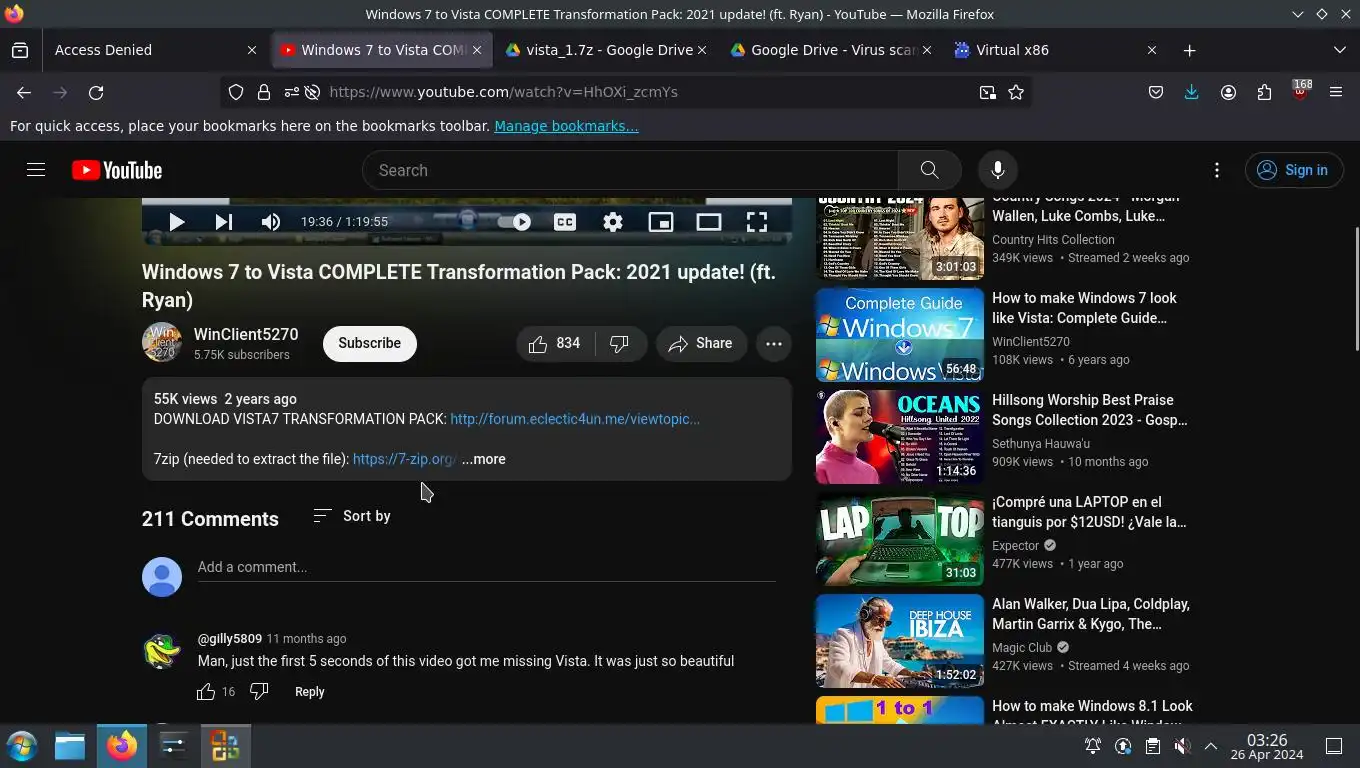Open Firefox account icon
This screenshot has width=1360, height=768.
click(x=1228, y=92)
